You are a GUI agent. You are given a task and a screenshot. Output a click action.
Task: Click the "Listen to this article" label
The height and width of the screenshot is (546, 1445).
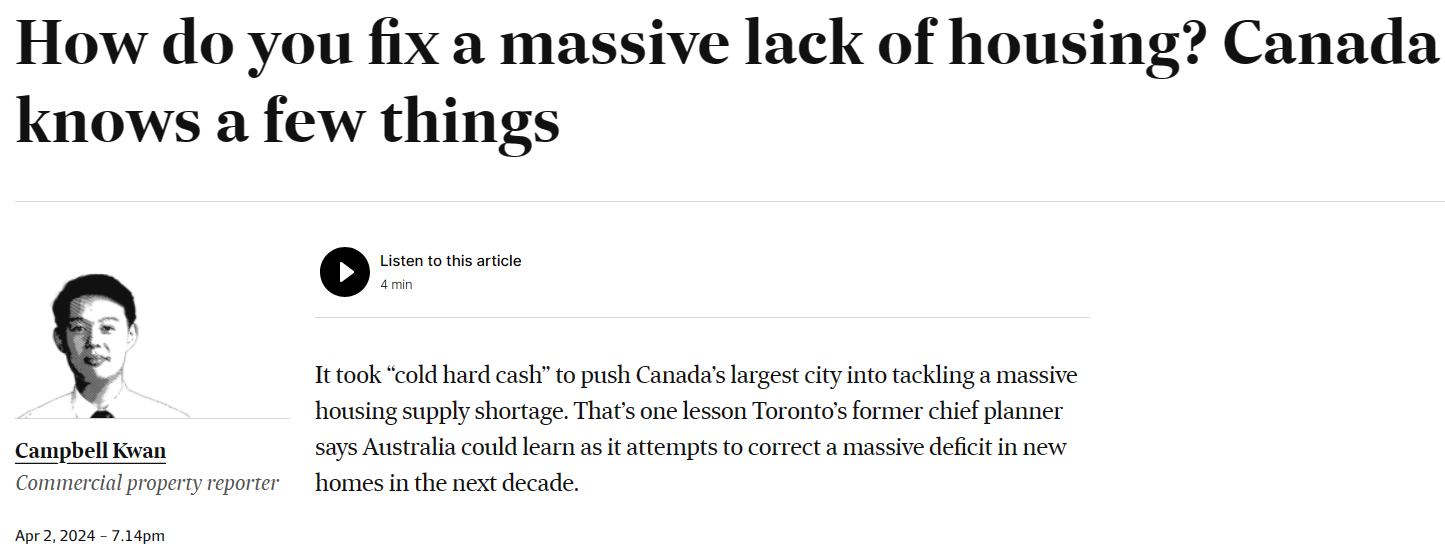[450, 261]
